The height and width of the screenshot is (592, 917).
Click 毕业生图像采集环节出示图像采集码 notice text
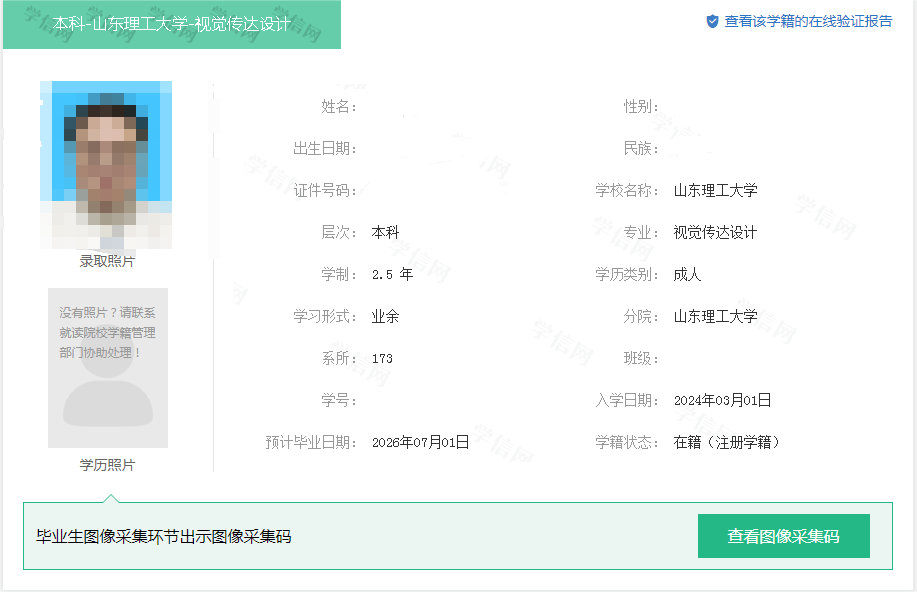164,536
